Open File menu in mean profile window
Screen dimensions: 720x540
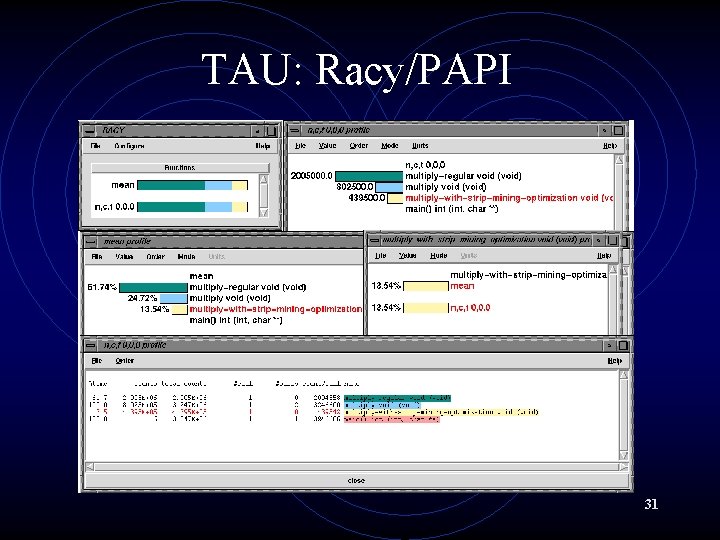pos(97,257)
